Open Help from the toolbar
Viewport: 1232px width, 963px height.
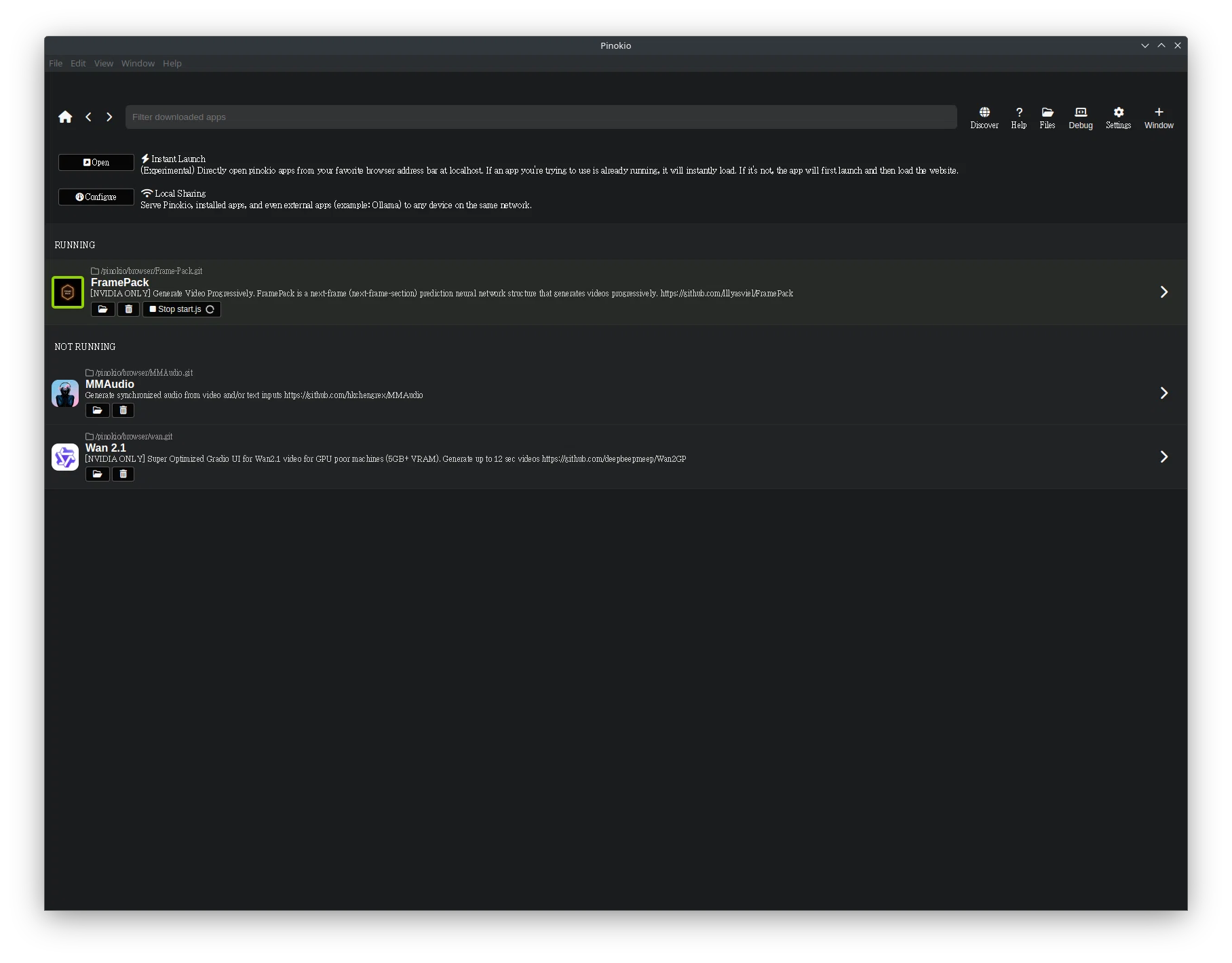(1018, 117)
